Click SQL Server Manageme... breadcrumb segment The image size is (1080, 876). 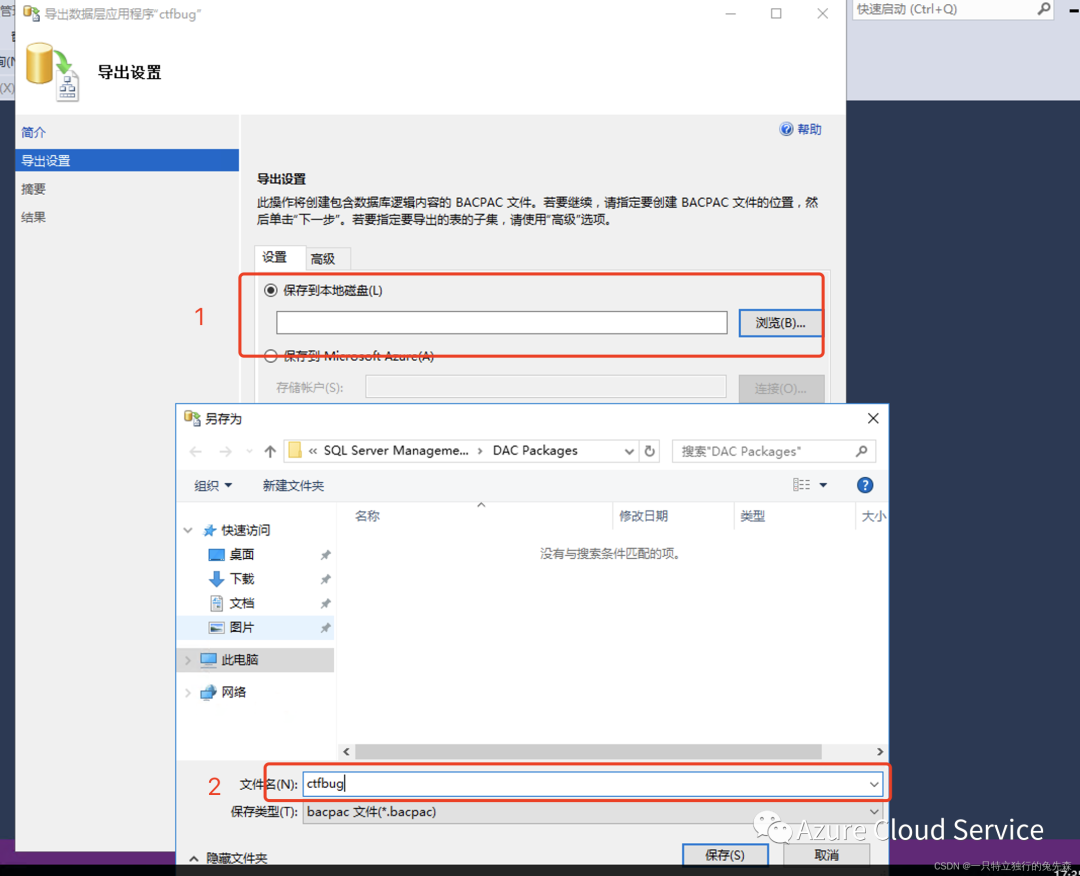(396, 450)
